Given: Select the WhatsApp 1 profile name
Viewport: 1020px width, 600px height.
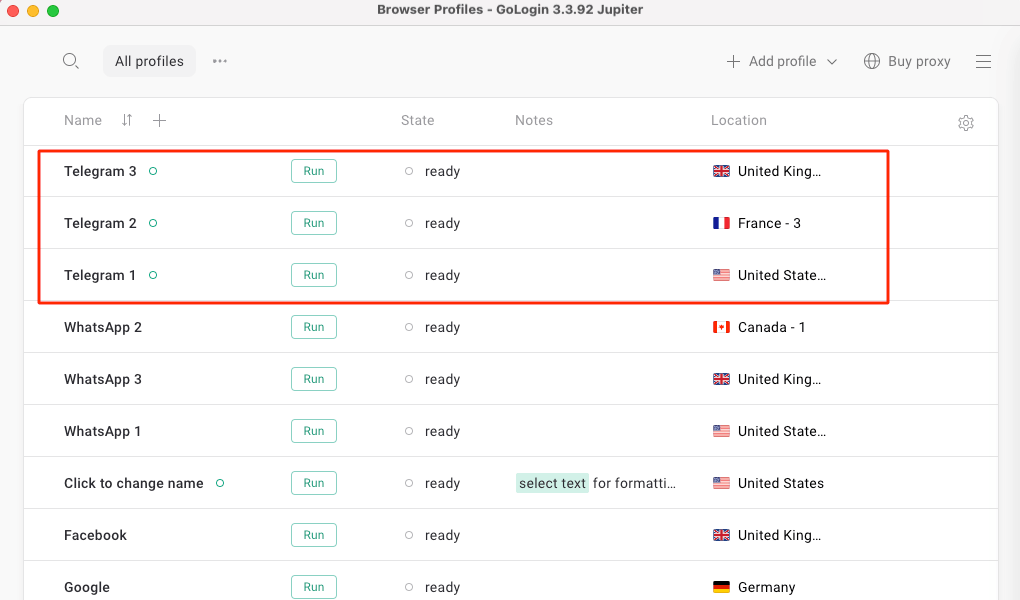Looking at the screenshot, I should [102, 431].
